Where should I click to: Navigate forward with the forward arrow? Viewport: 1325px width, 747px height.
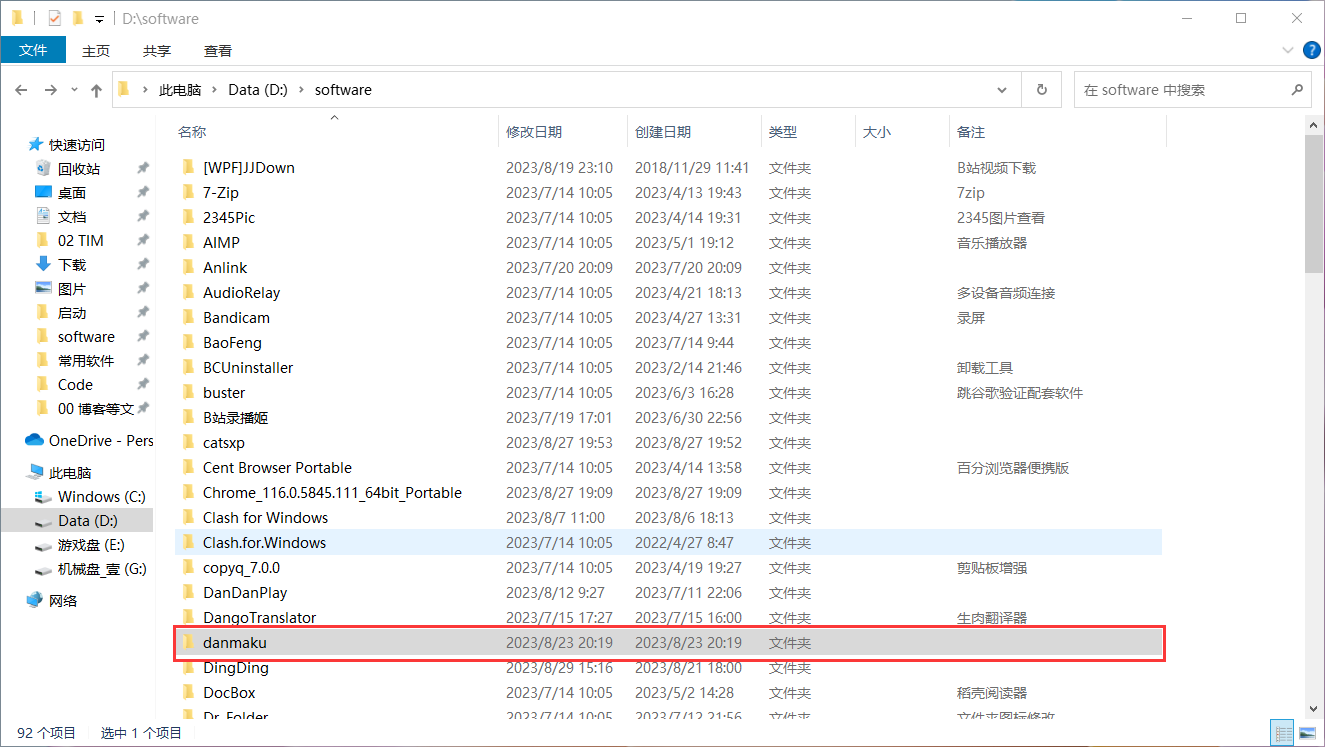click(51, 90)
